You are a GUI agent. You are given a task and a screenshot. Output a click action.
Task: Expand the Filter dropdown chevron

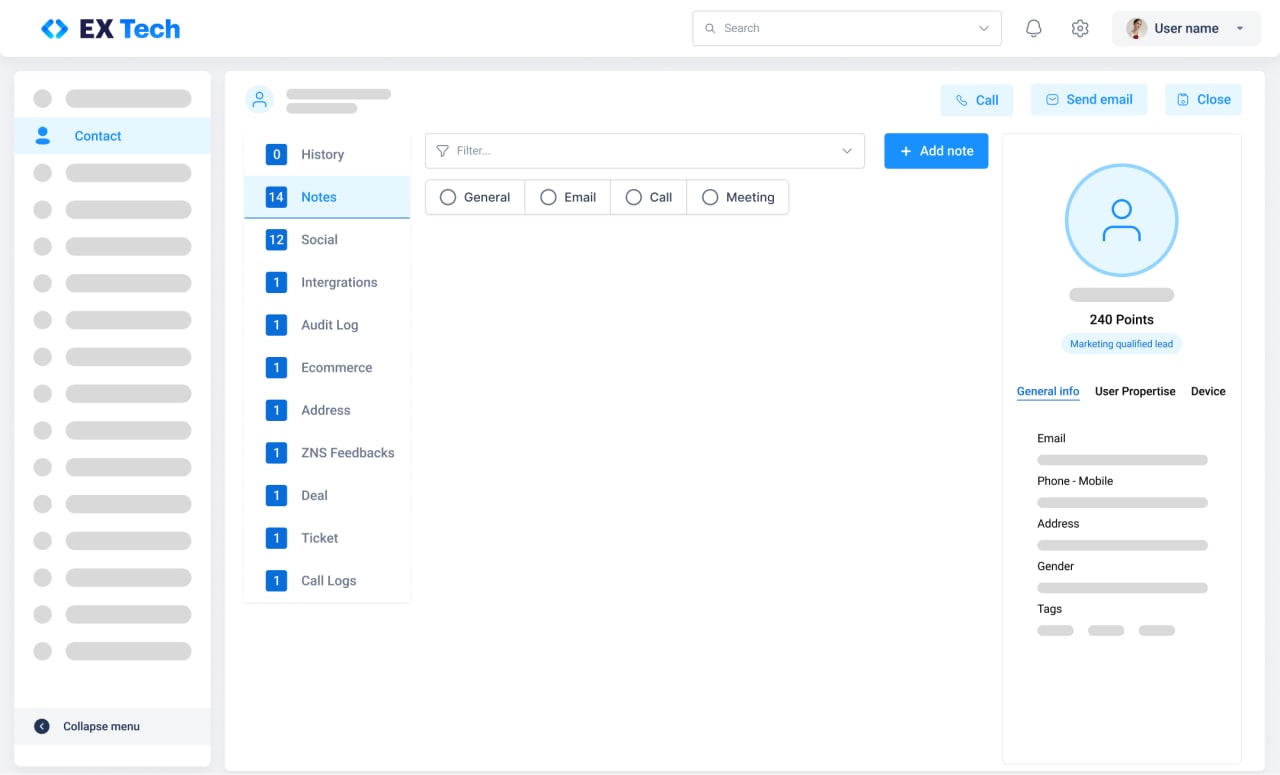[847, 151]
